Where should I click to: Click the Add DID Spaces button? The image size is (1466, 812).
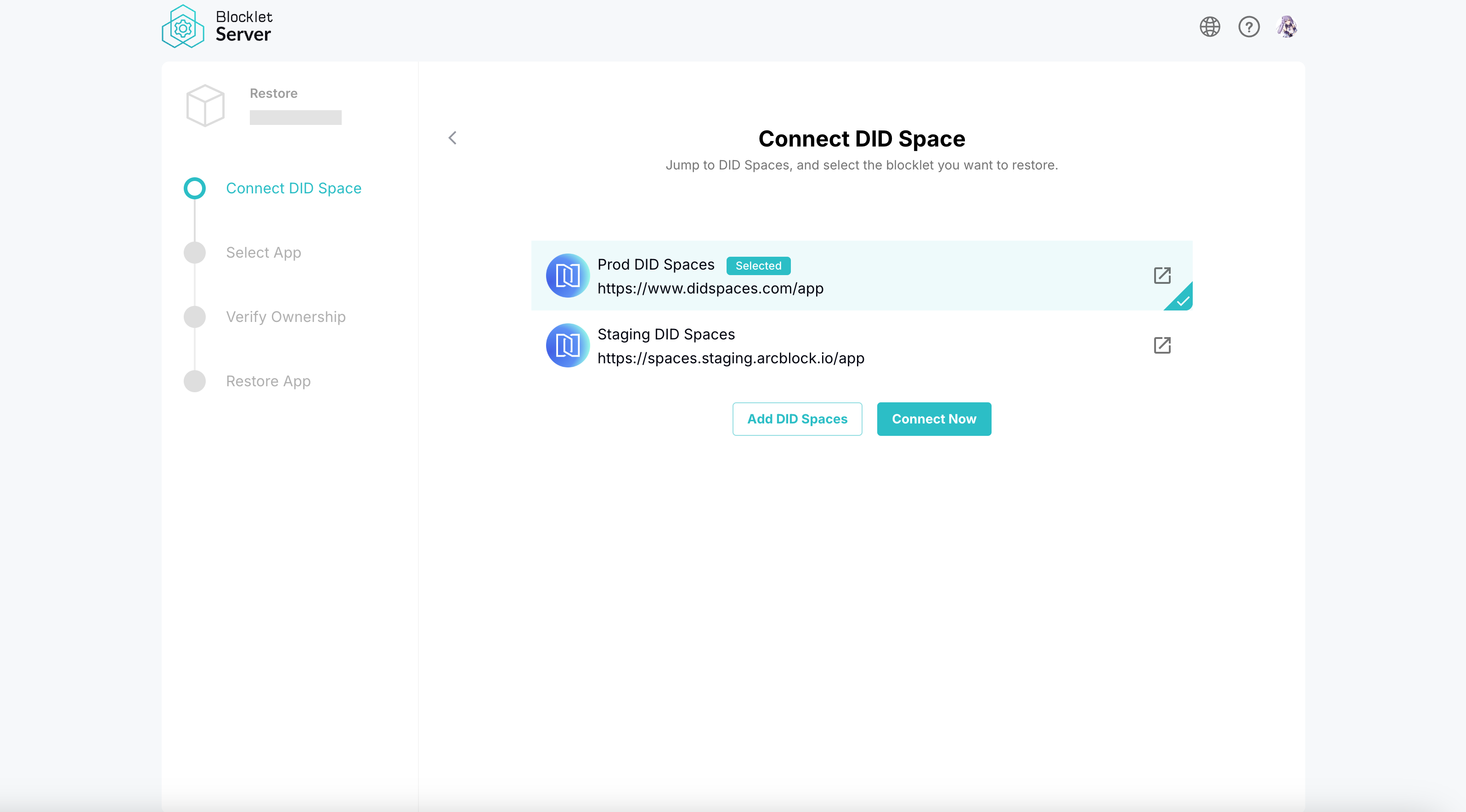[797, 419]
